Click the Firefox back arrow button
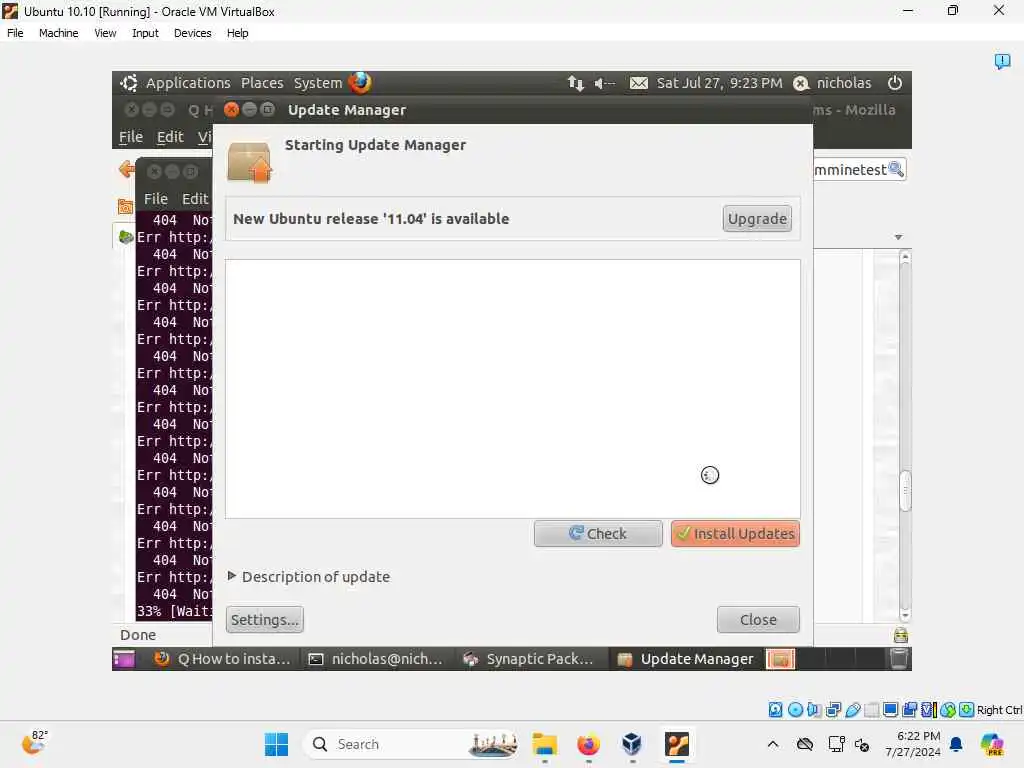1024x768 pixels. click(x=127, y=169)
